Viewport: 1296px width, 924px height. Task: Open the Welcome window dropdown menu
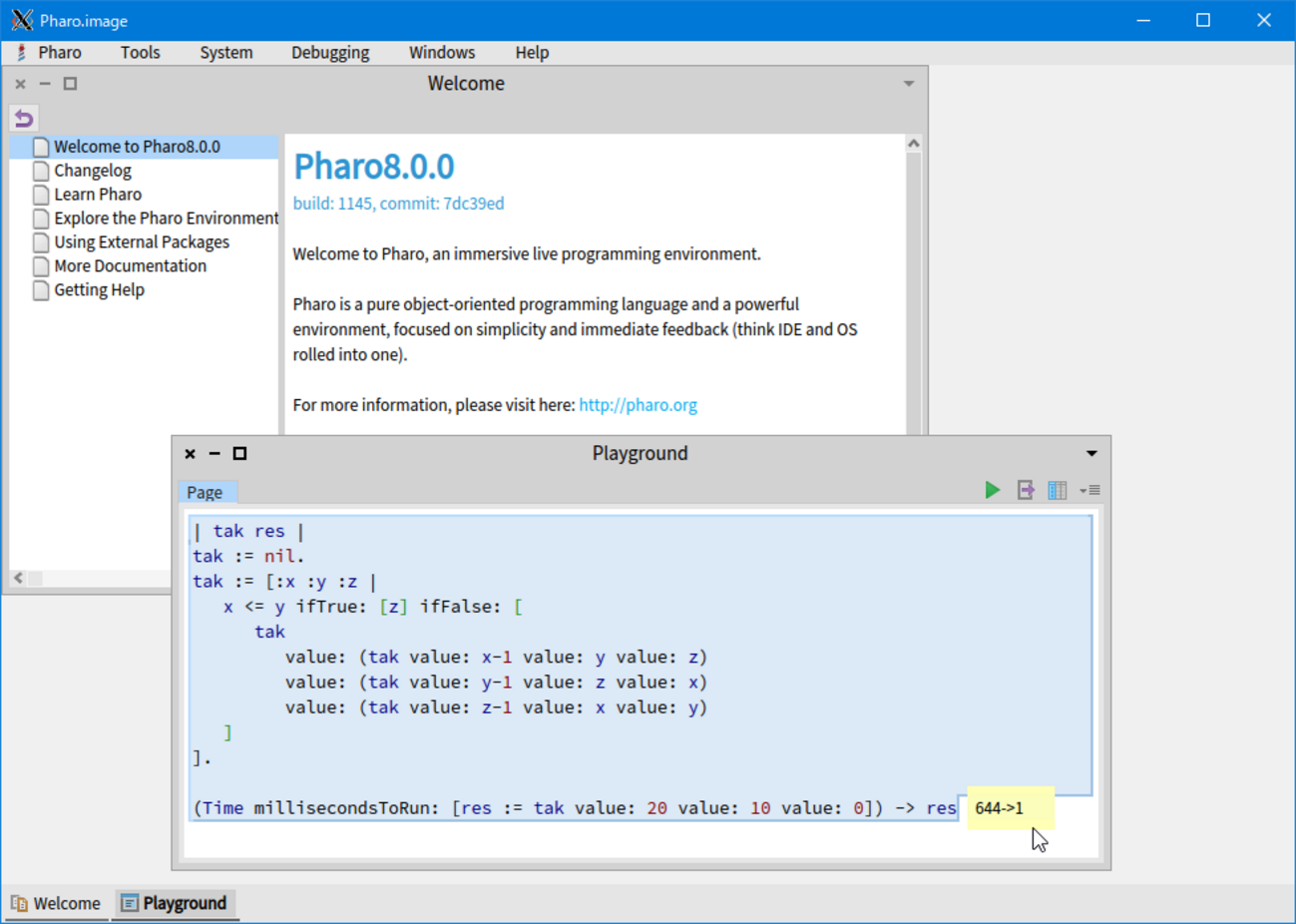[908, 84]
